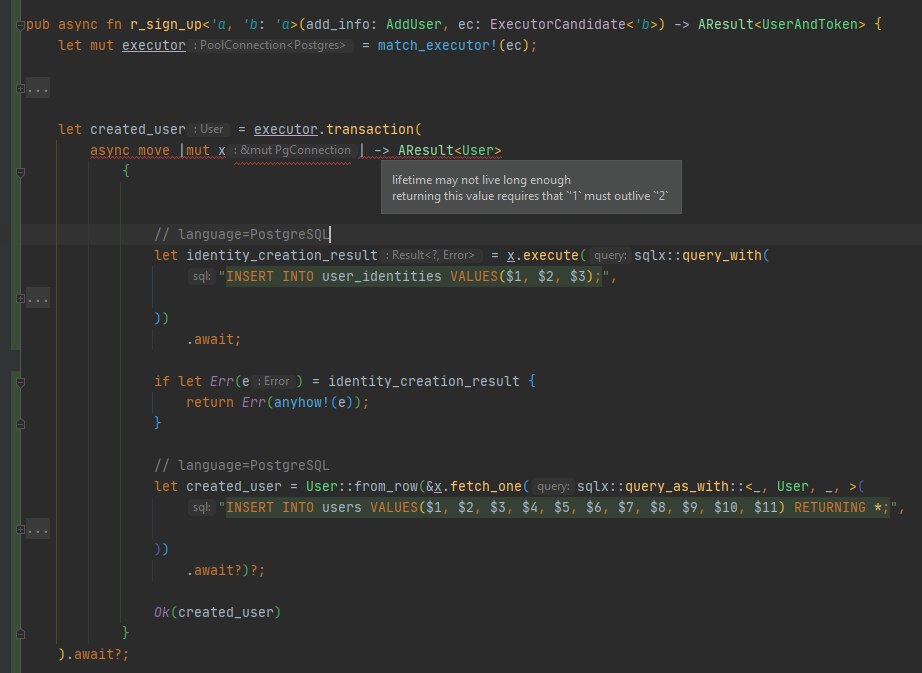Click the anyhow! macro
The image size is (922, 673).
pyautogui.click(x=302, y=403)
